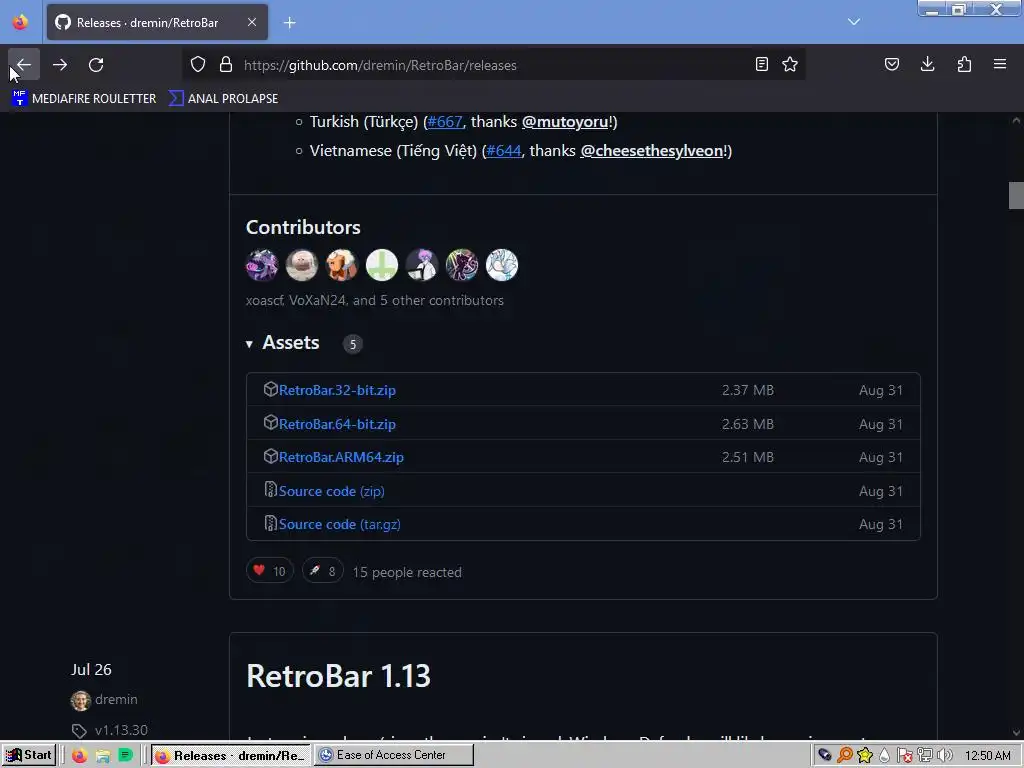Click the heart reaction with 10
The image size is (1024, 768).
tap(270, 571)
